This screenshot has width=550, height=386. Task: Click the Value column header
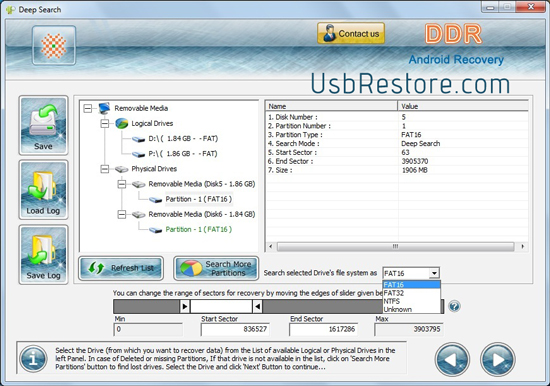463,106
